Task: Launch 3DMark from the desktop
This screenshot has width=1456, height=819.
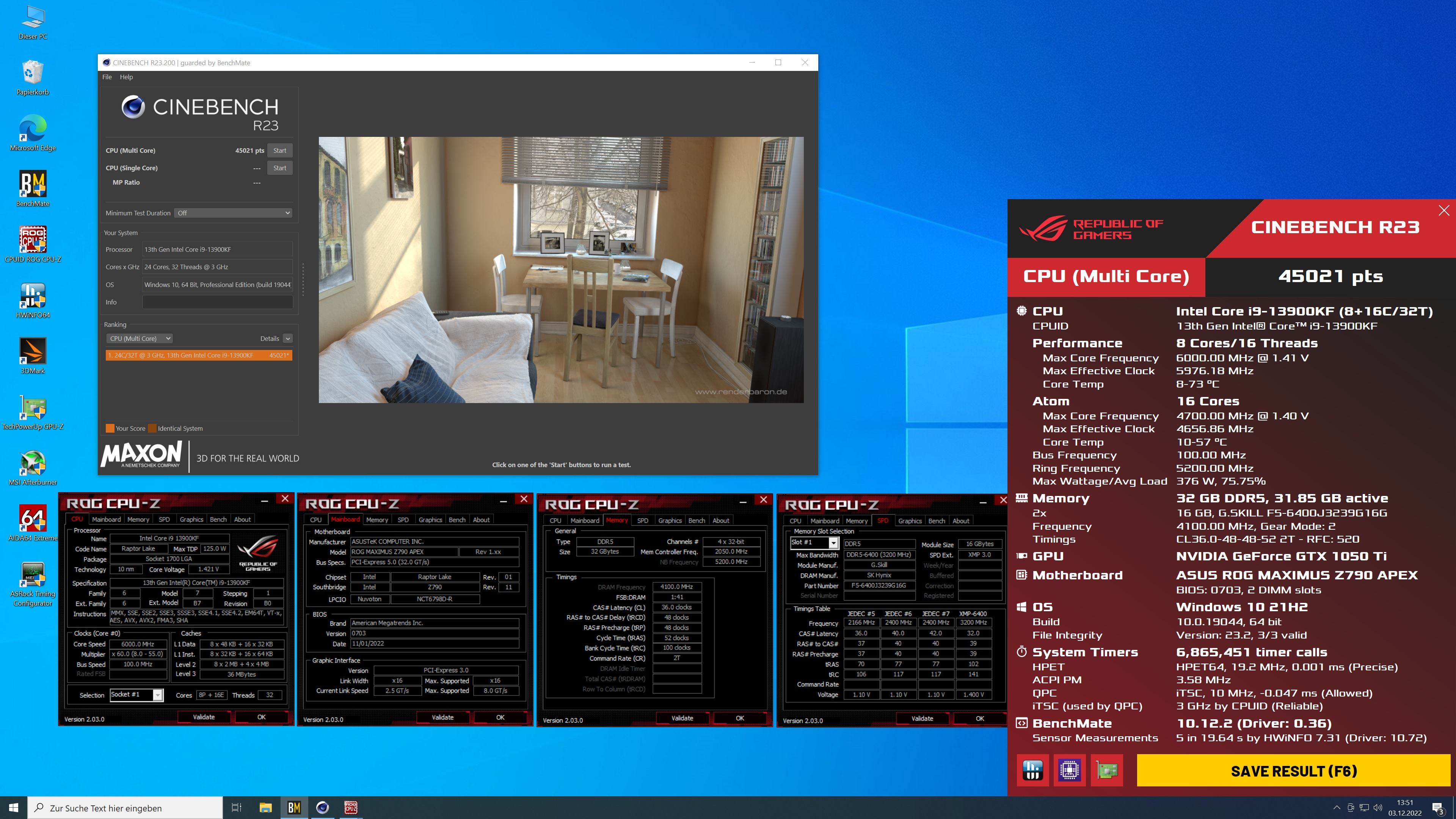Action: click(33, 356)
